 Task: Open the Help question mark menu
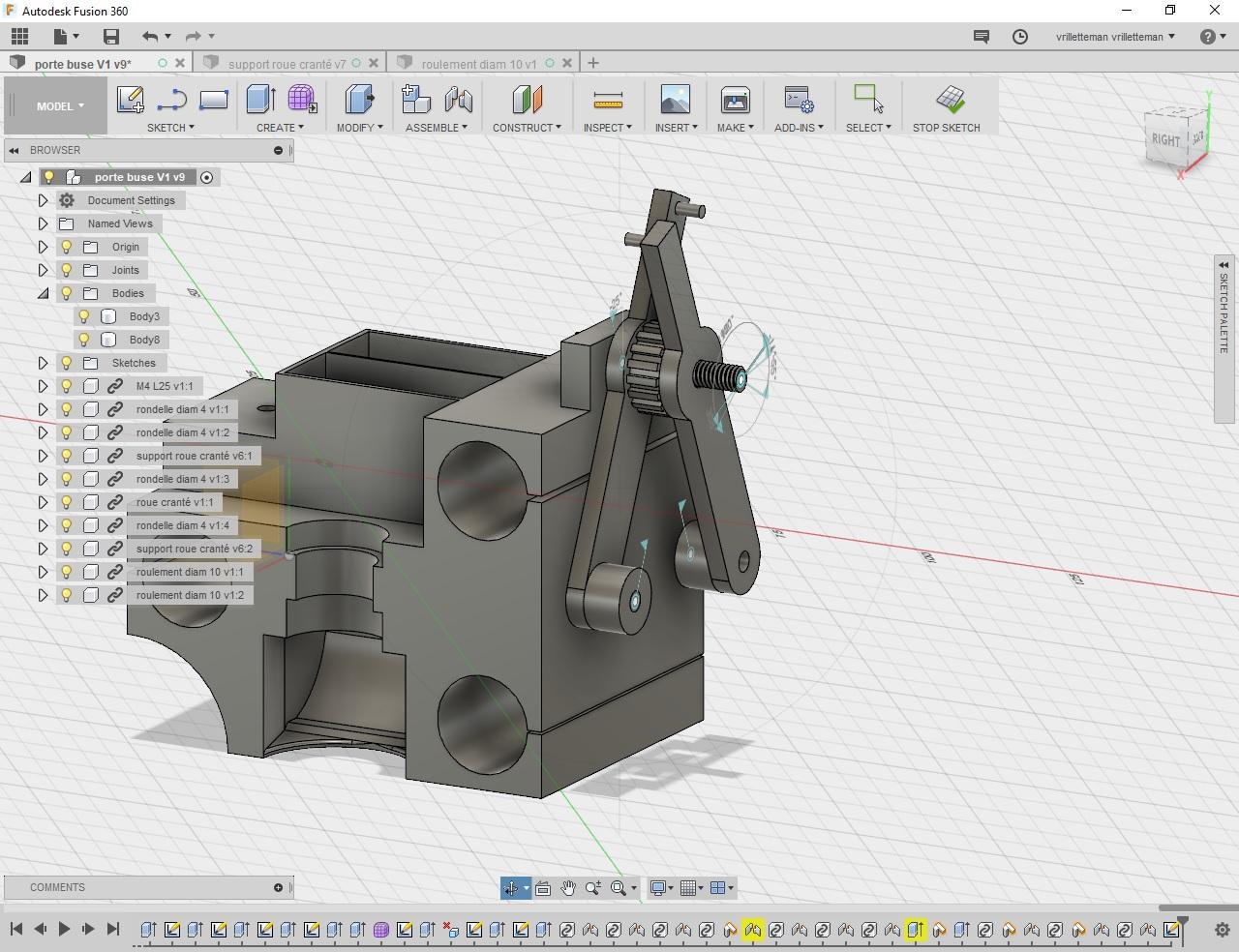click(x=1212, y=37)
